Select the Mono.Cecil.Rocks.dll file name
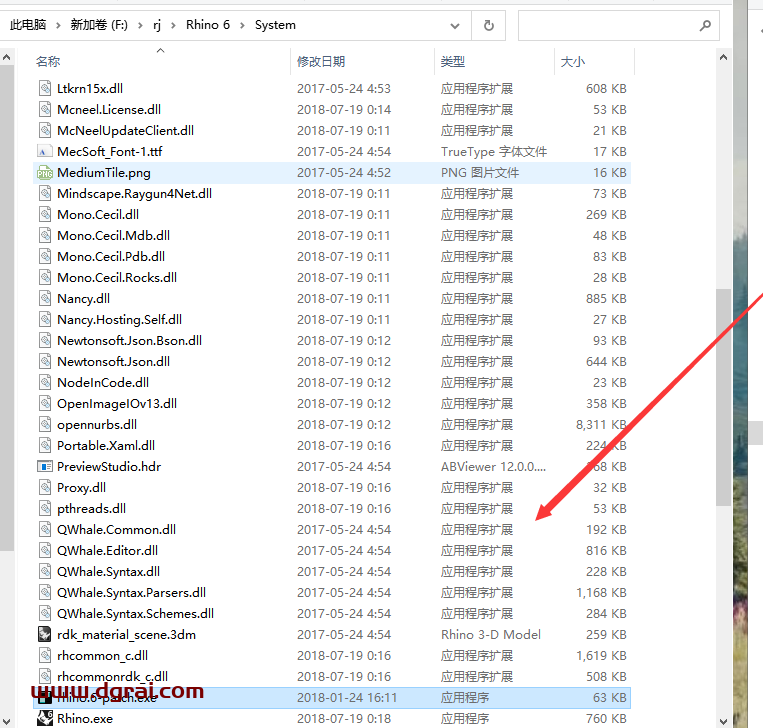Screen dimensions: 763x728 (x=117, y=277)
